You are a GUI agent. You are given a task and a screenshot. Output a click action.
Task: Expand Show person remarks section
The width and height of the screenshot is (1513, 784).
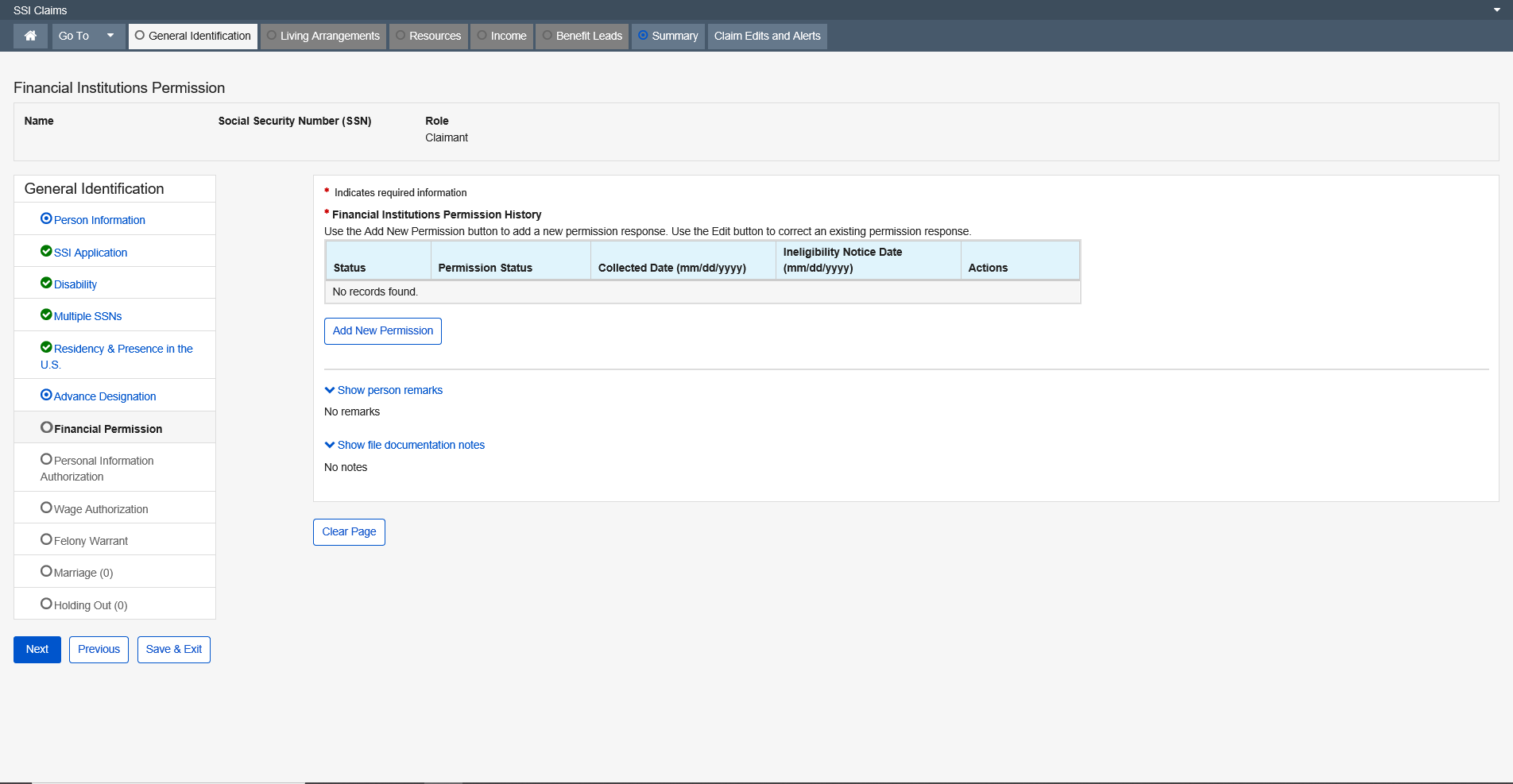(x=384, y=390)
